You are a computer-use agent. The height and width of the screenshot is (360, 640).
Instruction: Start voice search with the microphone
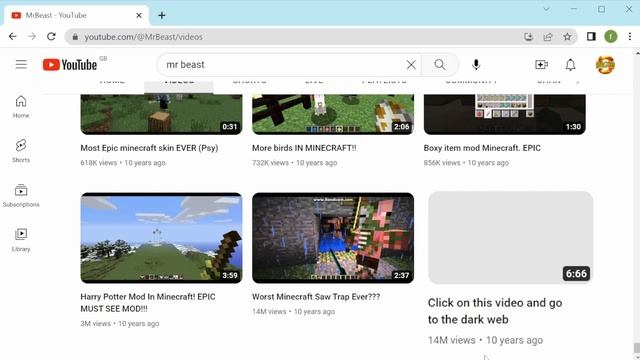476,64
